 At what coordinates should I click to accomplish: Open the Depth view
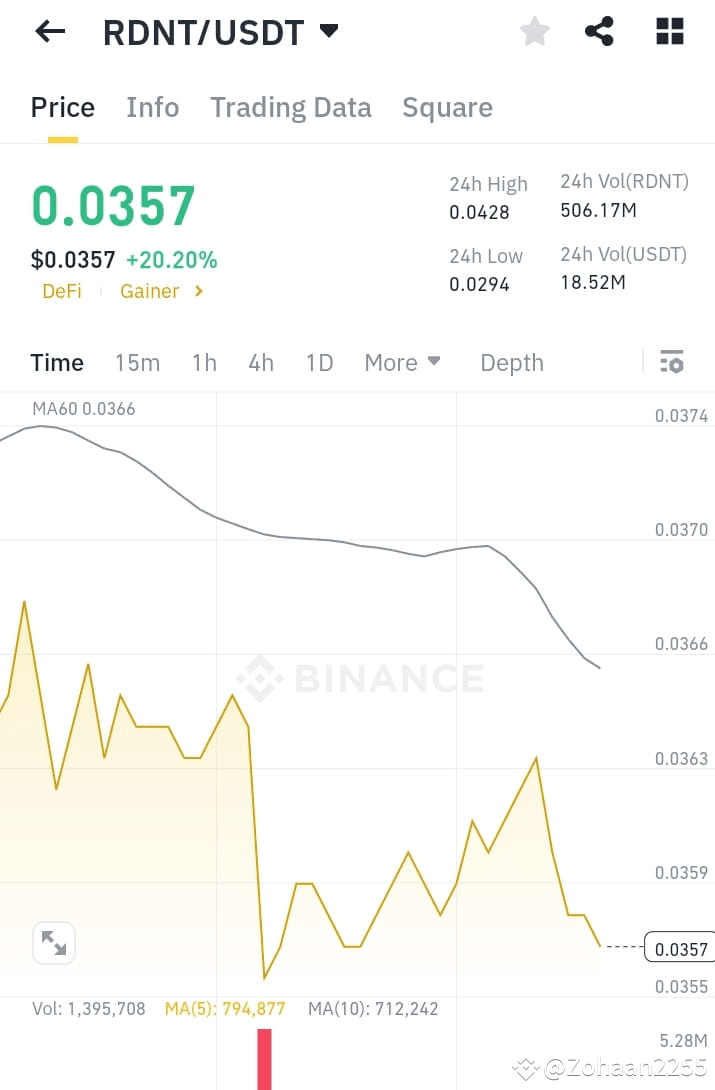[511, 362]
